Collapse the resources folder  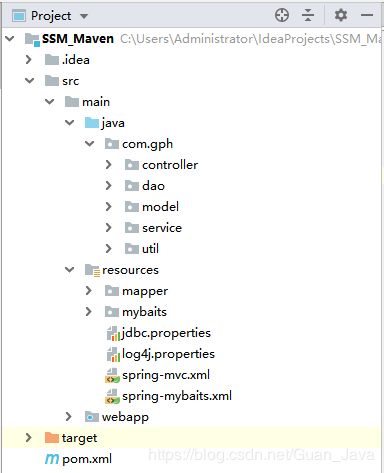[x=69, y=269]
